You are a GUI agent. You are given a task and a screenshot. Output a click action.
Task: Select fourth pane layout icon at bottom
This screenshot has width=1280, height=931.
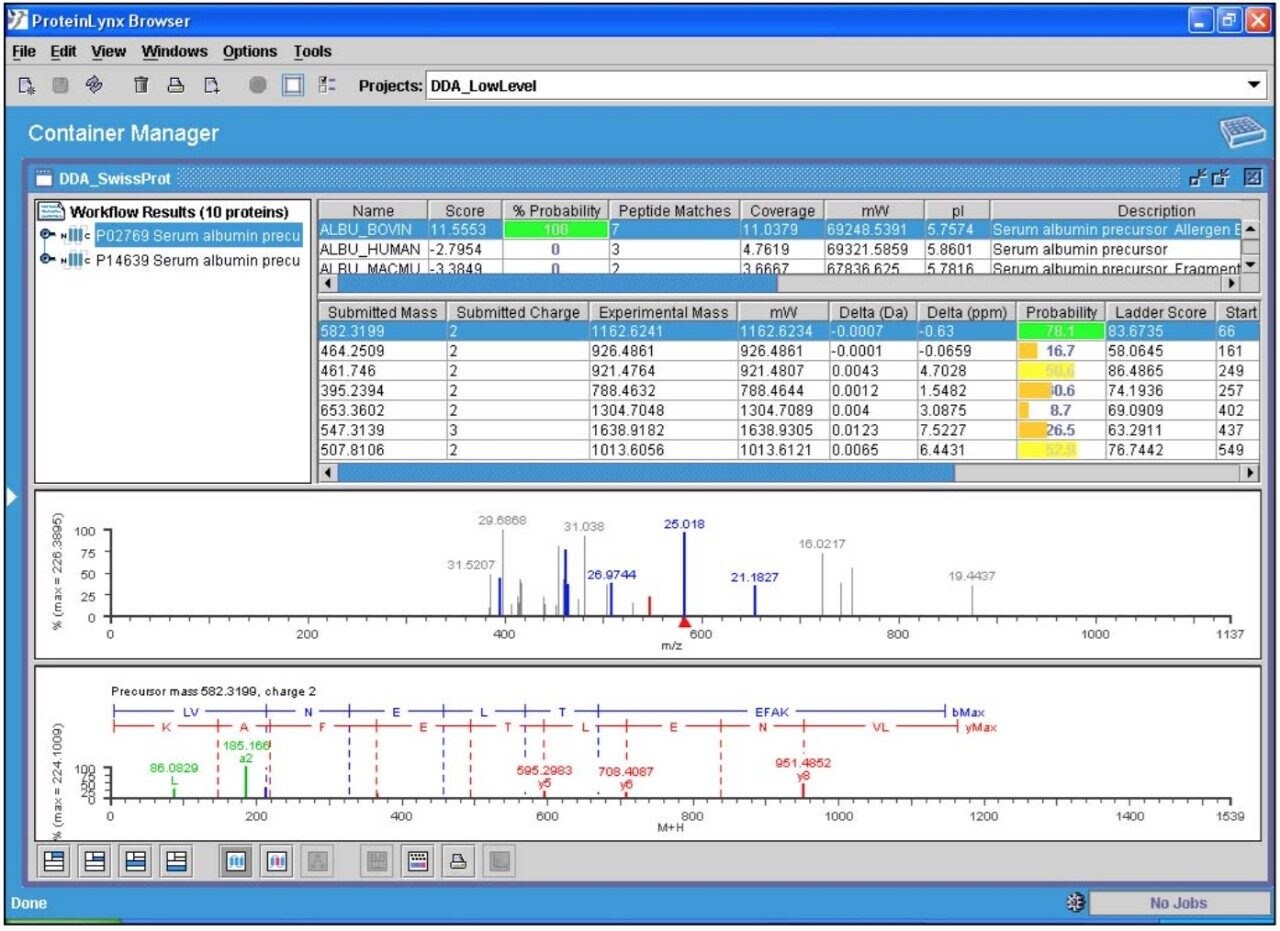tap(177, 861)
